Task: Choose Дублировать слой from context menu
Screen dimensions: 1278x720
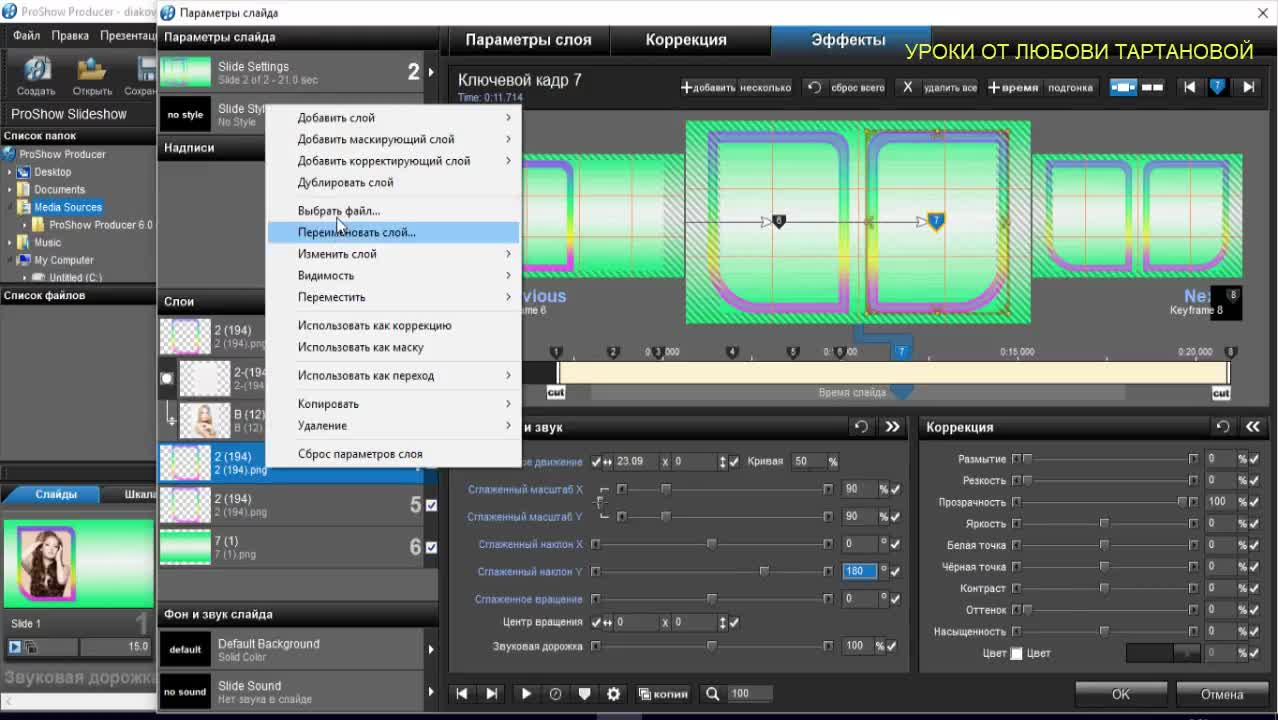Action: click(x=393, y=183)
